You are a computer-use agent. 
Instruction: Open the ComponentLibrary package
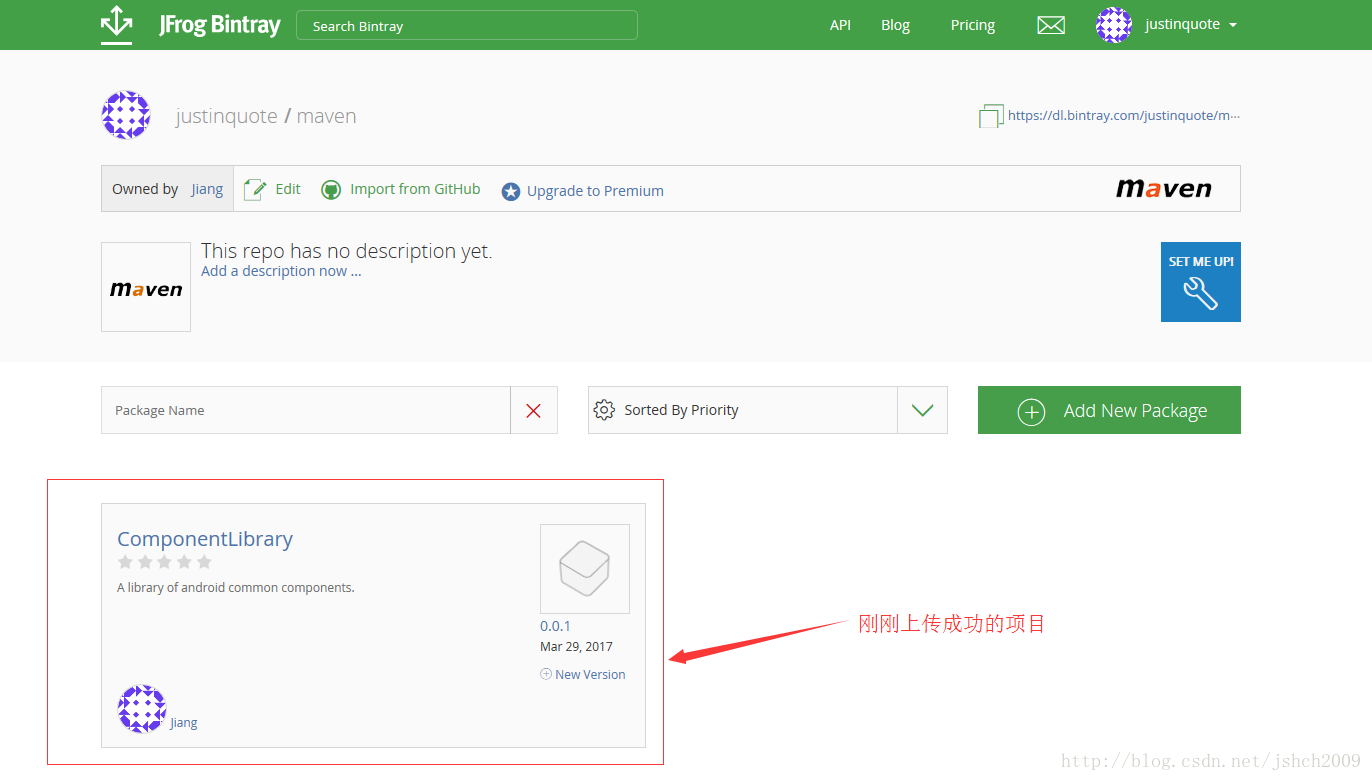[x=205, y=538]
